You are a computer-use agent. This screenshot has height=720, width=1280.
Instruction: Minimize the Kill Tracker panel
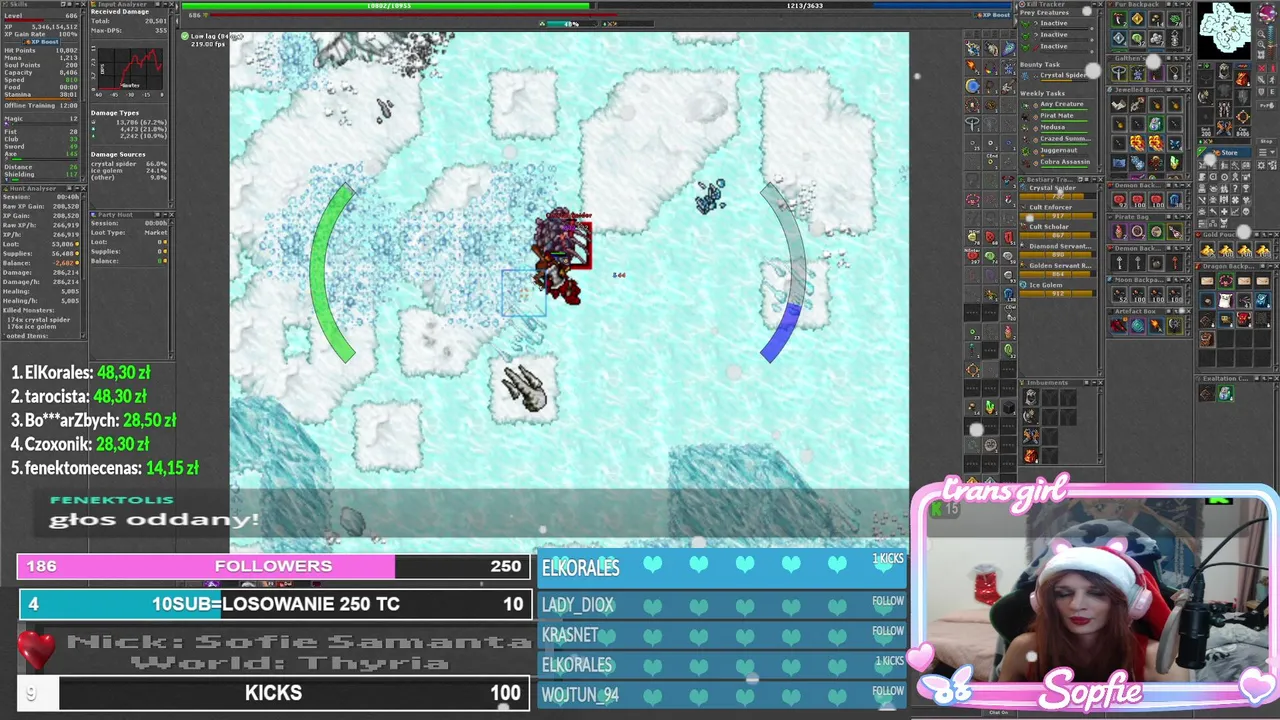coord(1094,4)
